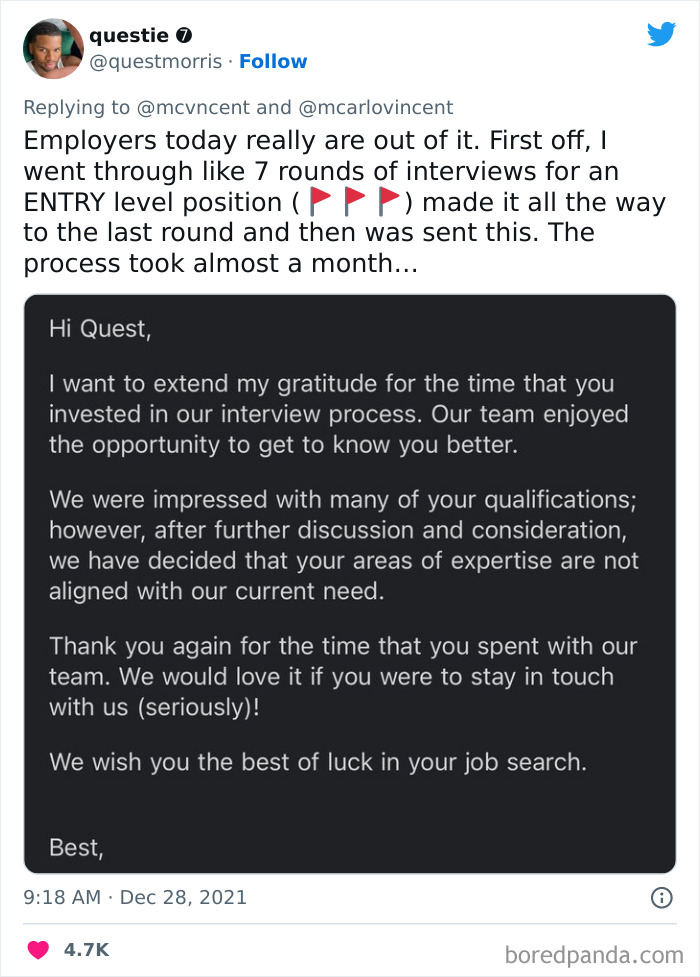This screenshot has height=977, width=700.
Task: Open the embedded rejection email screenshot
Action: (350, 580)
